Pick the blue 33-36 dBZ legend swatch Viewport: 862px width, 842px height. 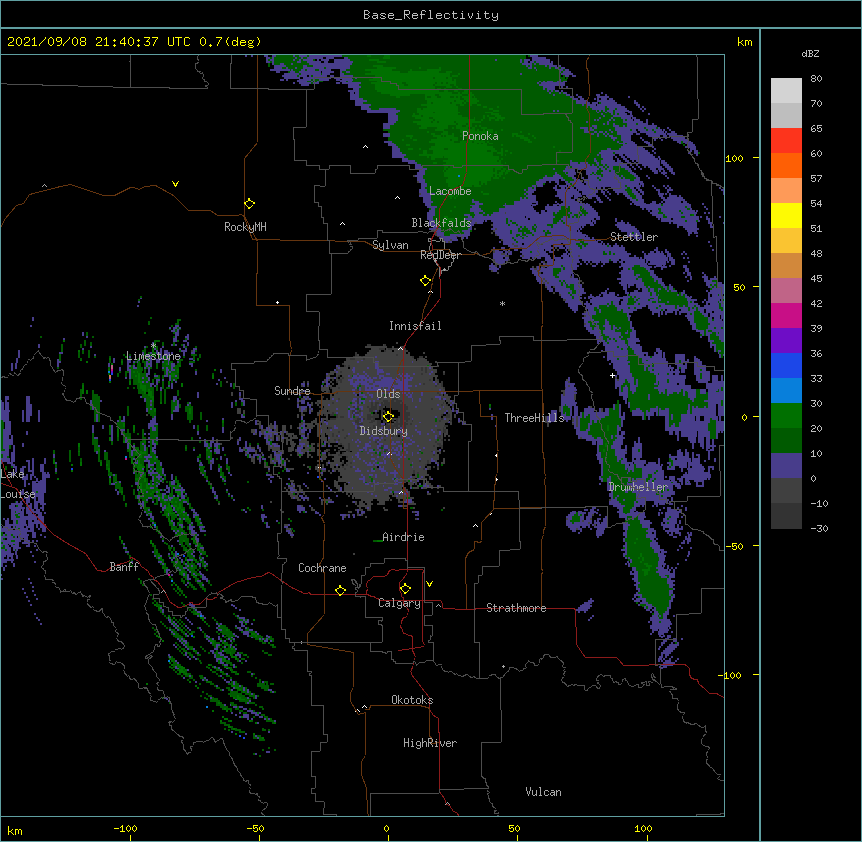786,365
